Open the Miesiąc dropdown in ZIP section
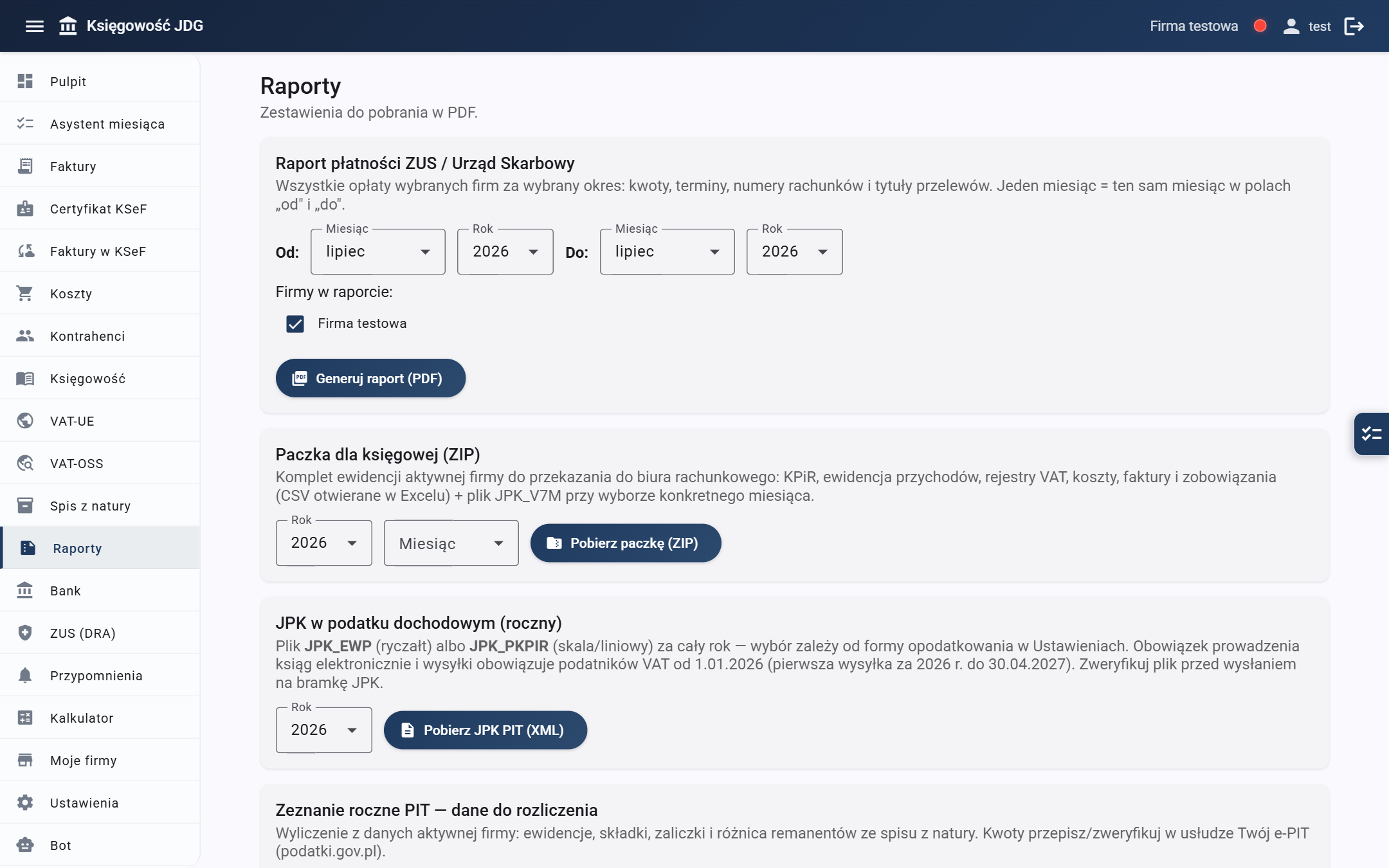 pos(451,543)
